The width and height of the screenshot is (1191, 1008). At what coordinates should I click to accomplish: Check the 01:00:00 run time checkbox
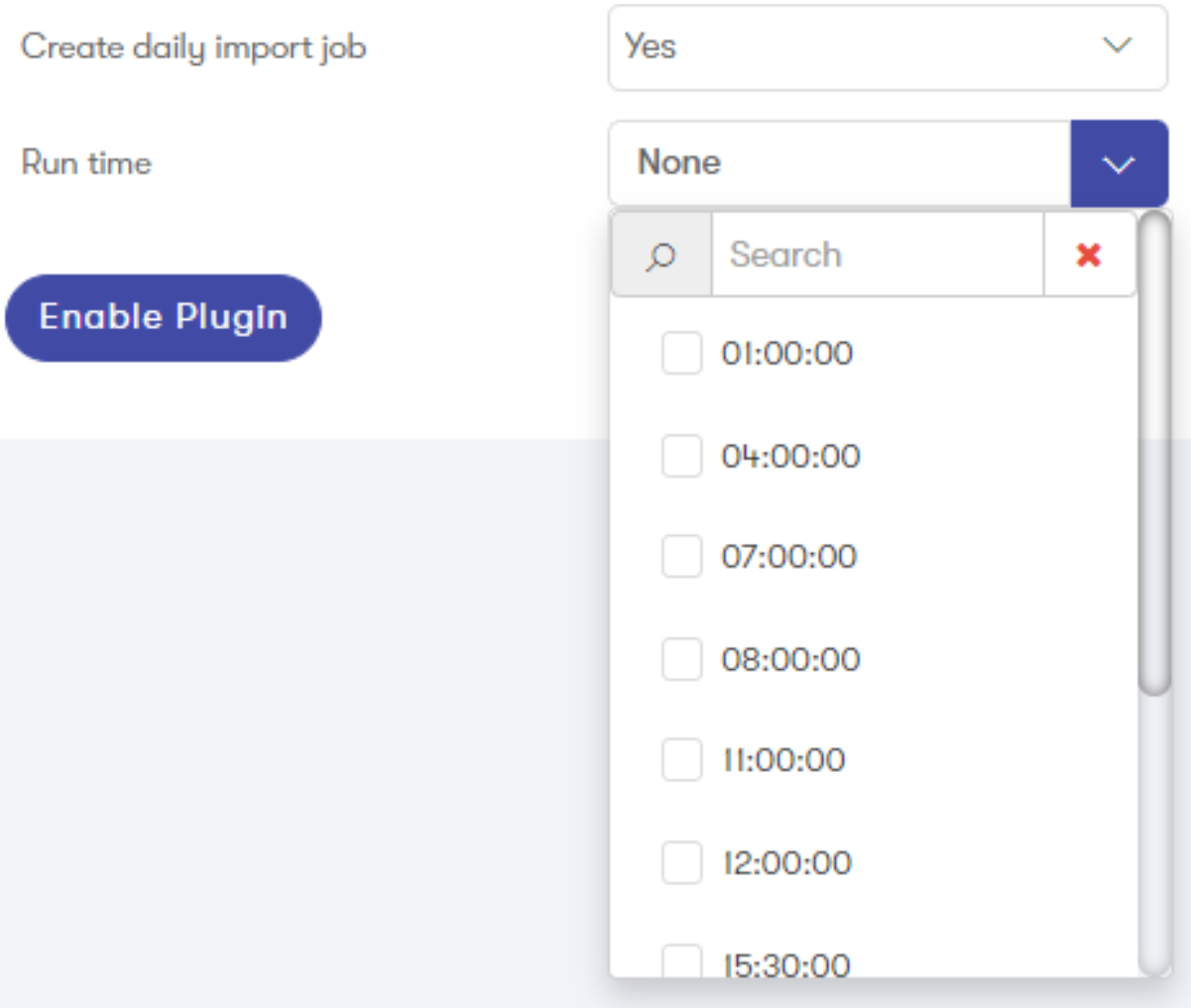682,354
